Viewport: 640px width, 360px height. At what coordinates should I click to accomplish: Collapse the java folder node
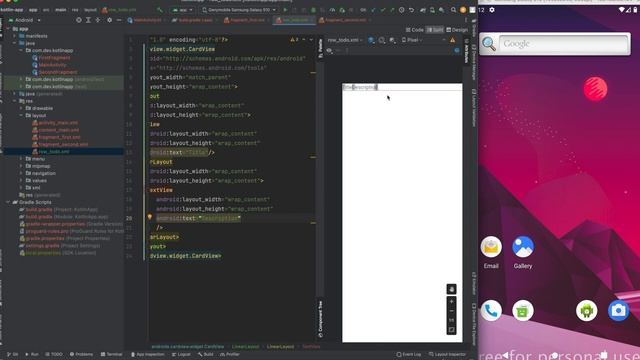[x=15, y=43]
